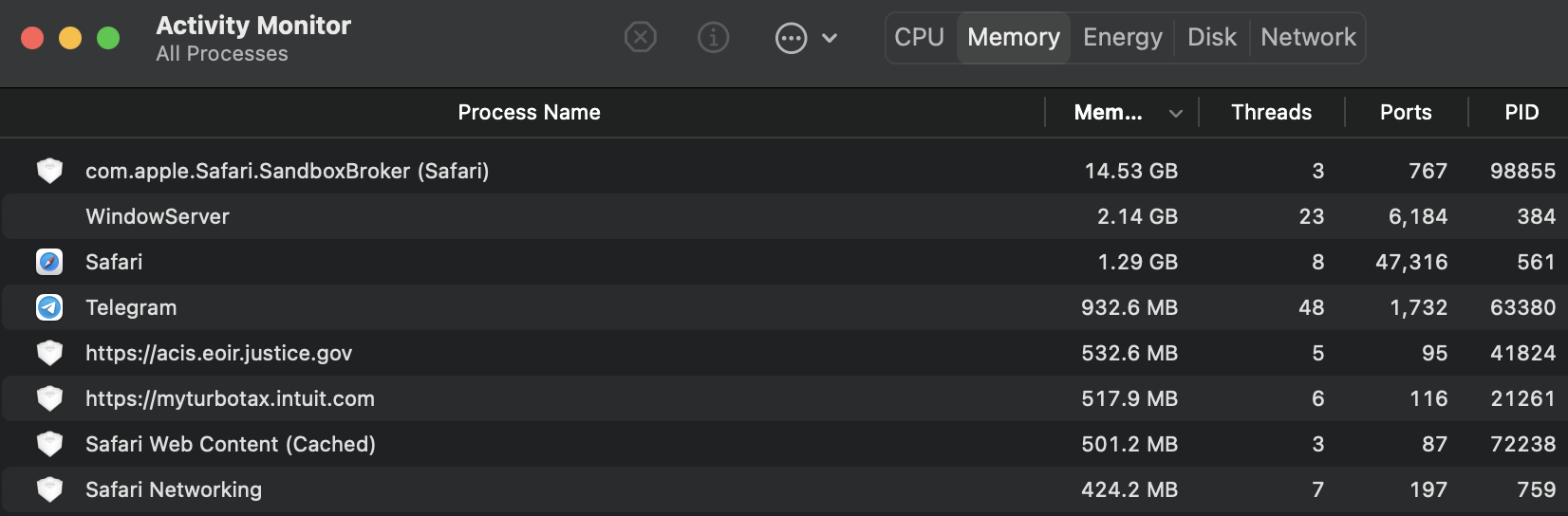
Task: Click shield icon beside Safari Networking
Action: click(49, 489)
